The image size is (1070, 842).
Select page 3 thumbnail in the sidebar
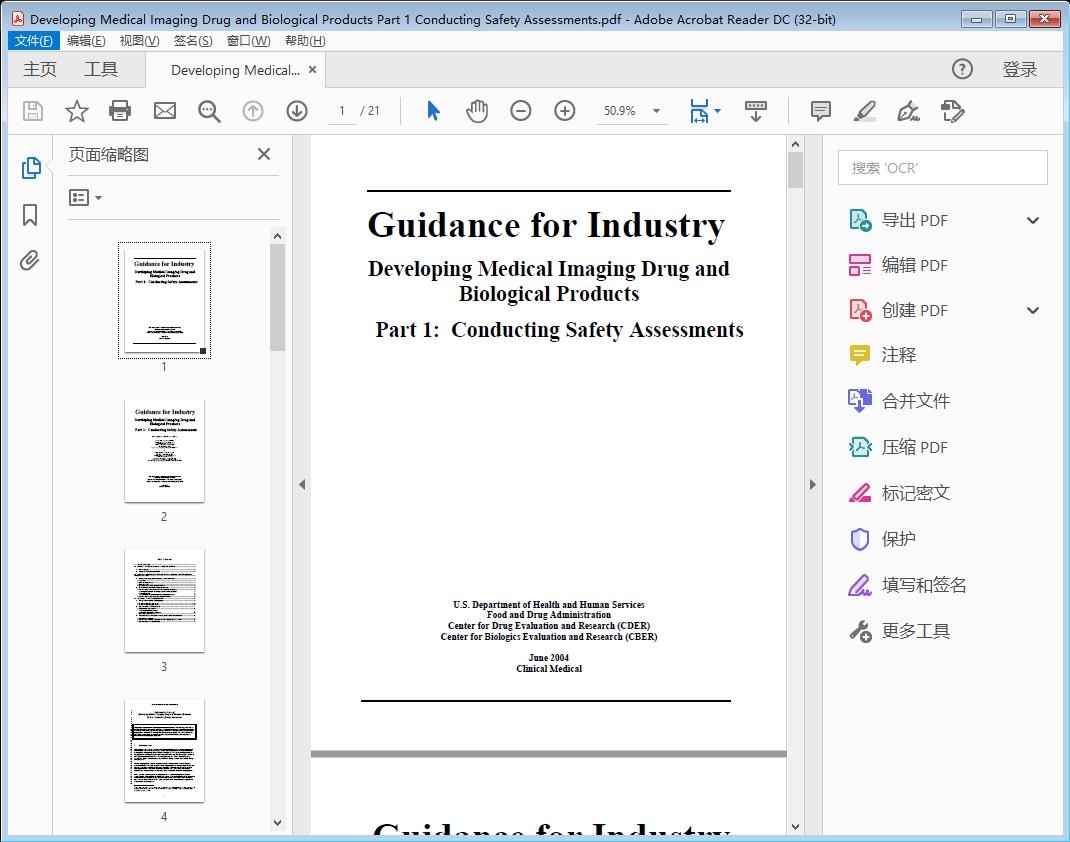point(163,599)
